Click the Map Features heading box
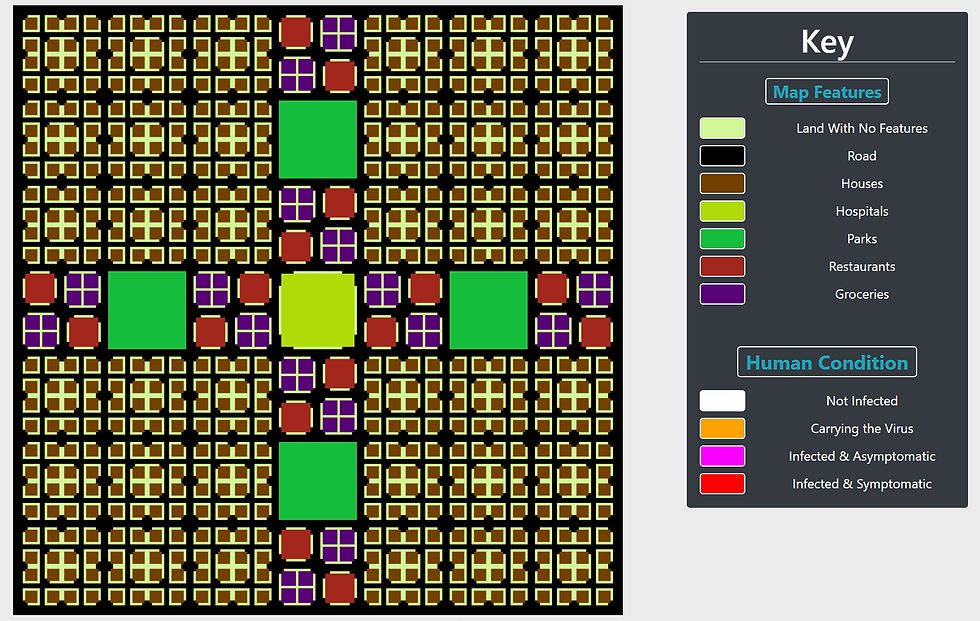The width and height of the screenshot is (980, 621). 827,92
